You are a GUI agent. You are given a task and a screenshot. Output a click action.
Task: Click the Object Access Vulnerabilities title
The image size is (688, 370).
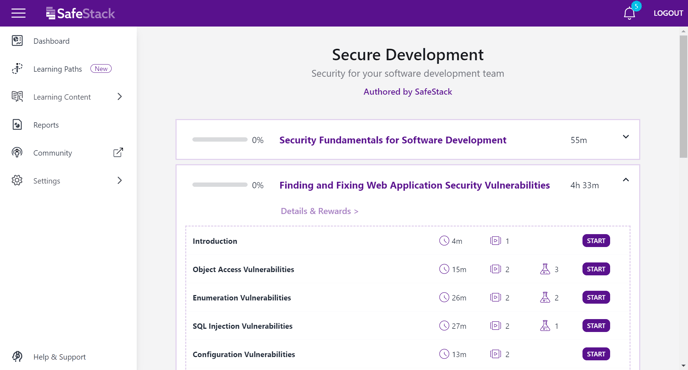(x=243, y=269)
